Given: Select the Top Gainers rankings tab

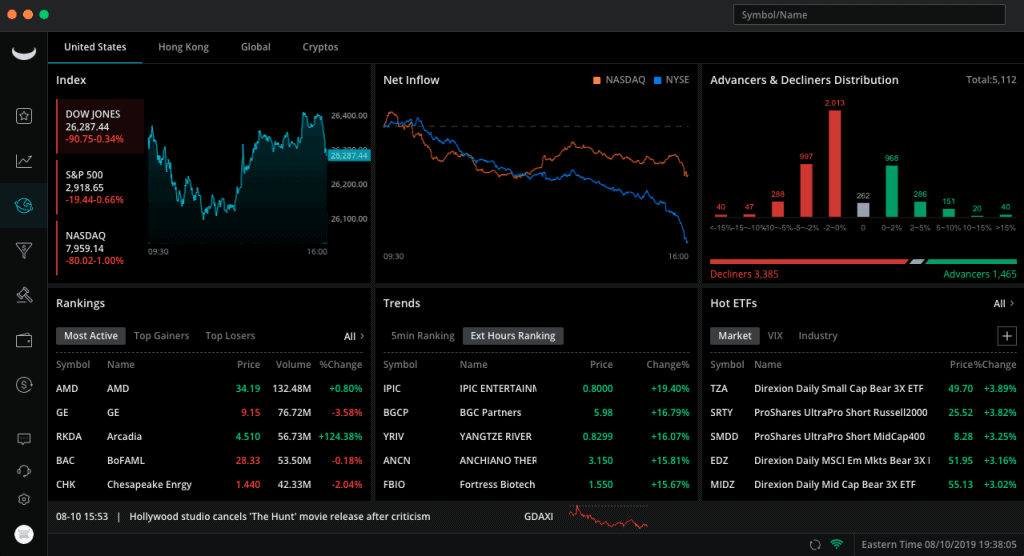Looking at the screenshot, I should click(x=161, y=336).
